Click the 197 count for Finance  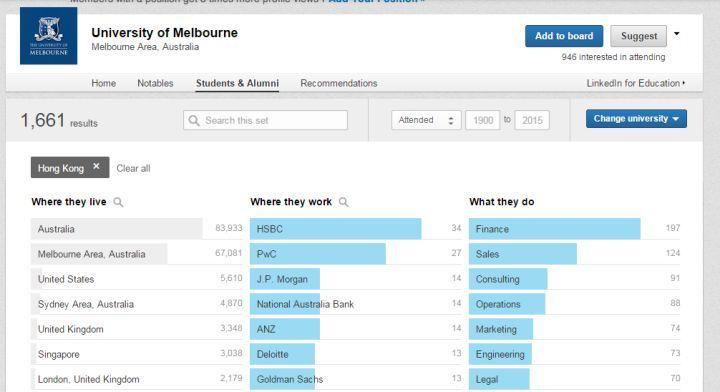[x=673, y=228]
